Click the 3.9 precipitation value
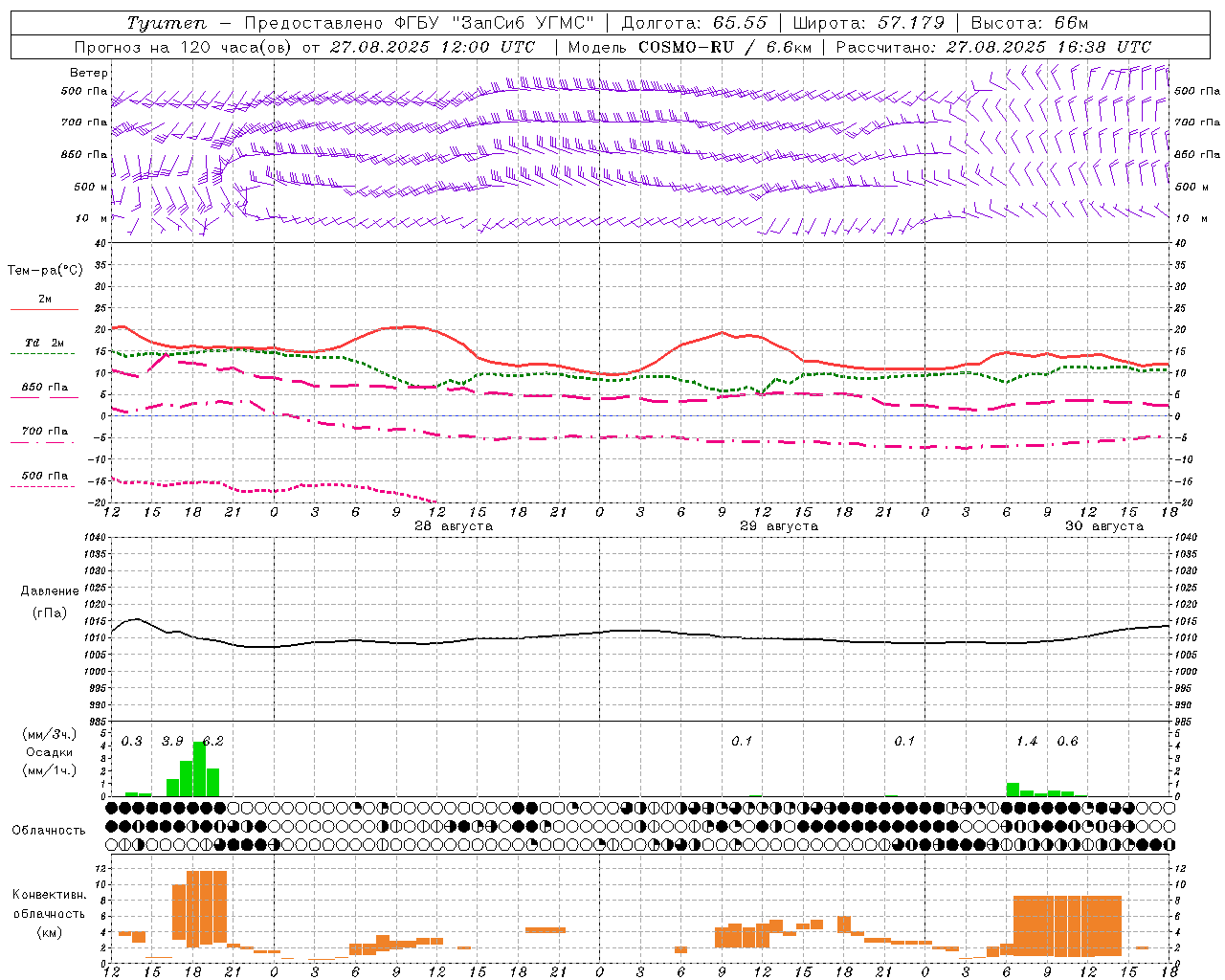This screenshot has width=1225, height=980. (172, 742)
